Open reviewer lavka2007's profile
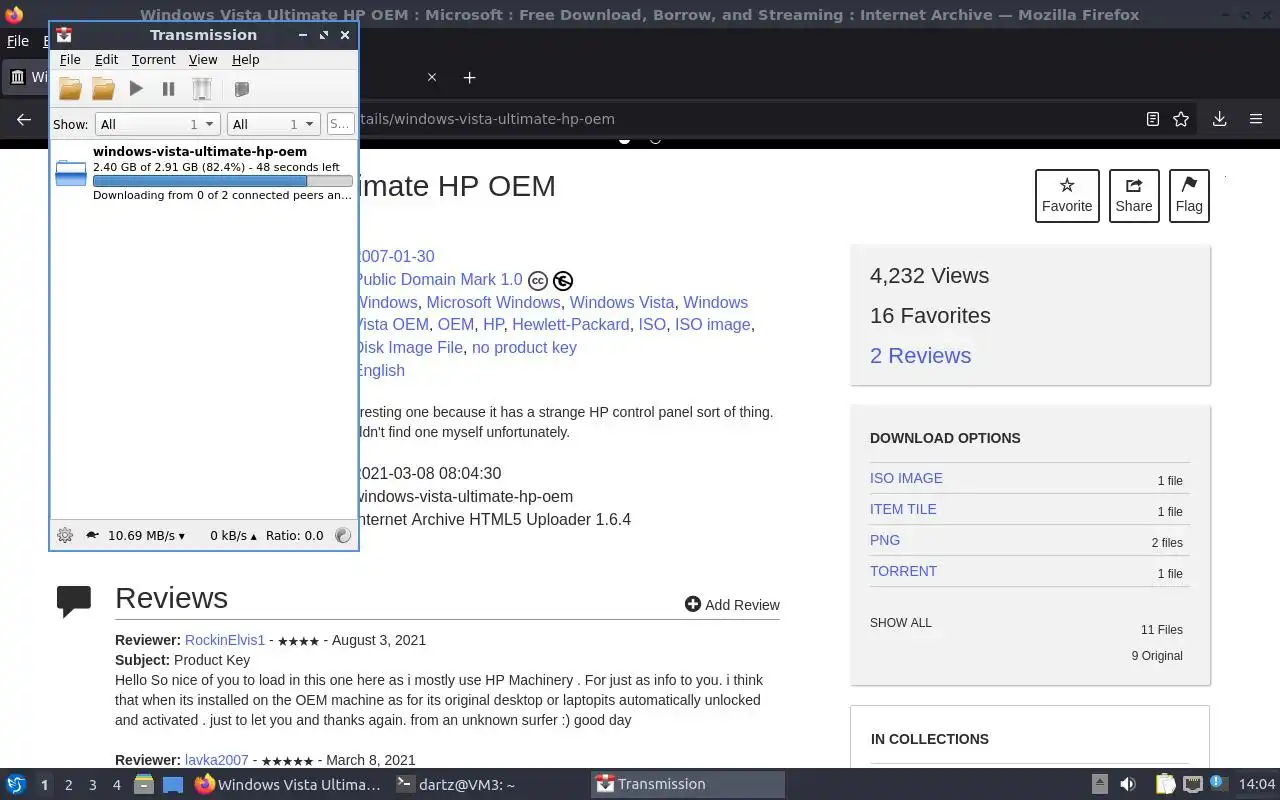Image resolution: width=1280 pixels, height=800 pixels. tap(216, 760)
